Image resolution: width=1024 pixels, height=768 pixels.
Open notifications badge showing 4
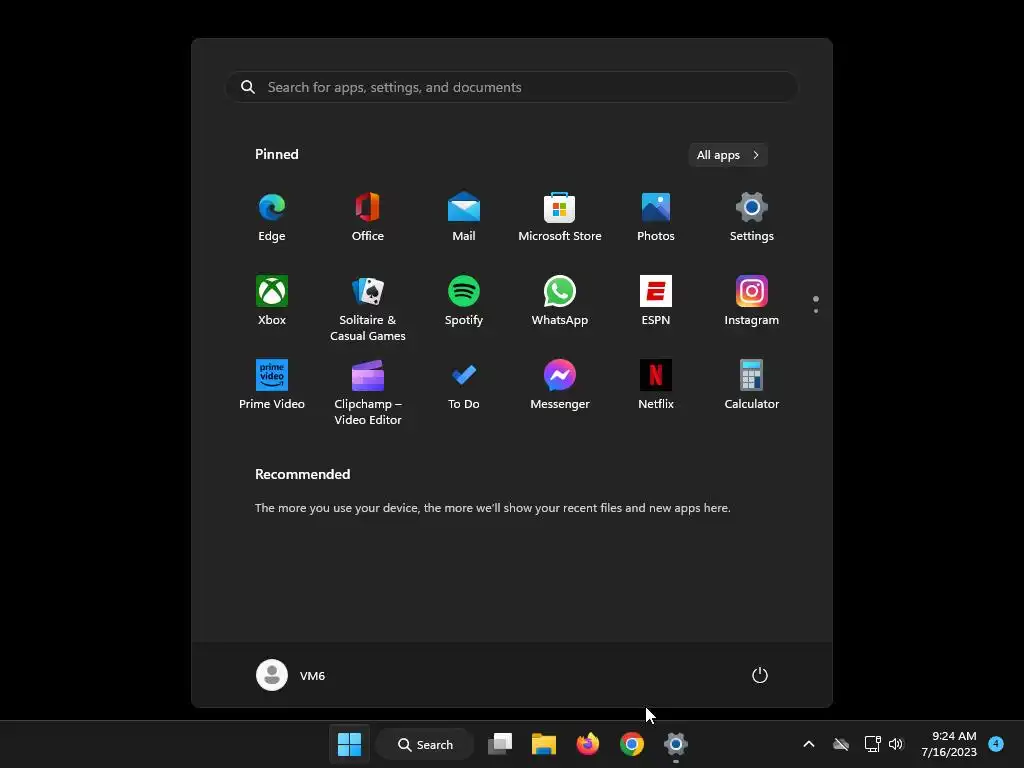[x=996, y=743]
